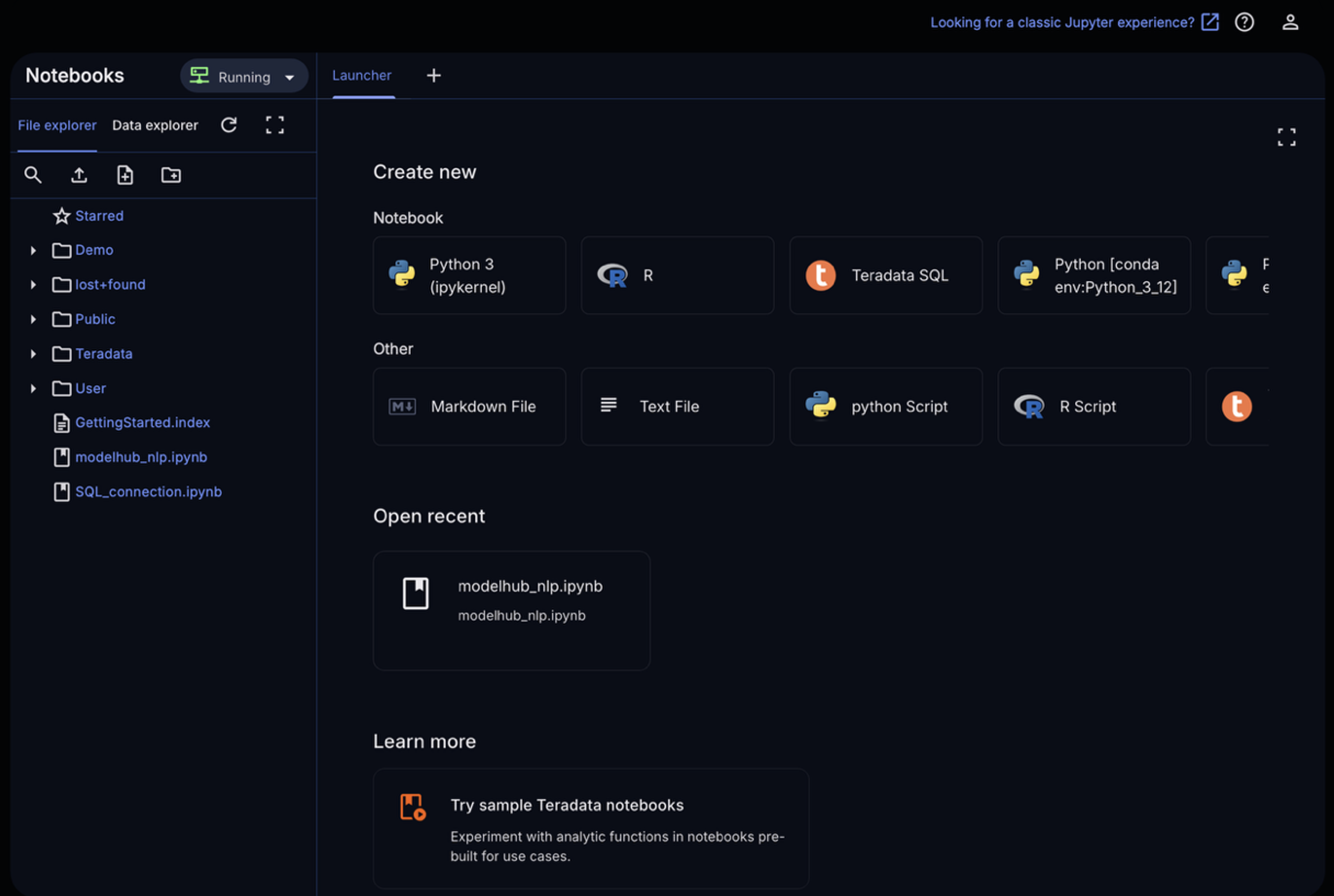Expand the lost+found folder arrow
This screenshot has width=1334, height=896.
33,285
